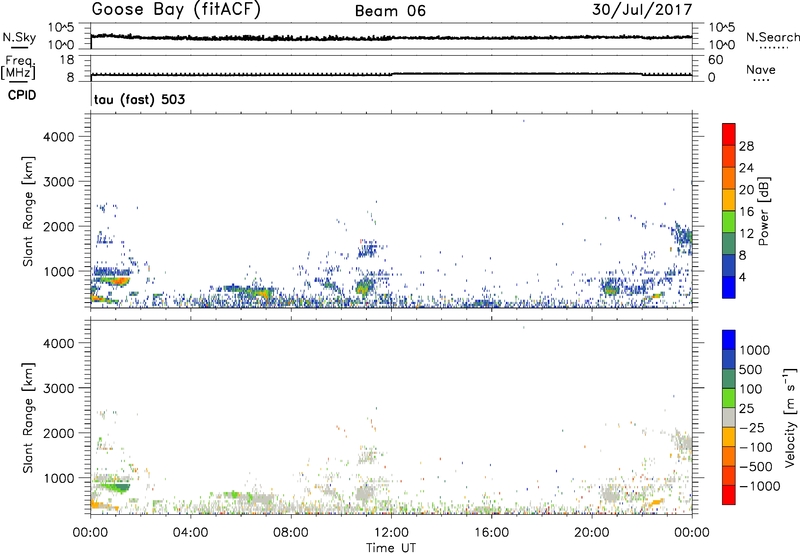Click the '08:00' time tick label
The width and height of the screenshot is (800, 554).
tap(290, 533)
